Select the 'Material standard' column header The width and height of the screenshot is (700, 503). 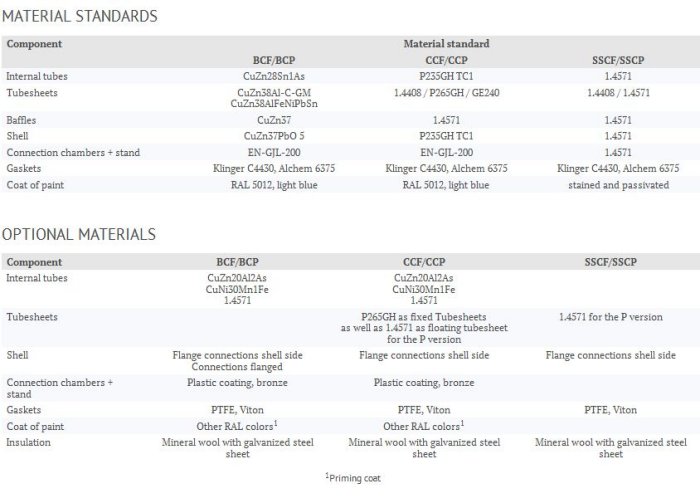445,44
